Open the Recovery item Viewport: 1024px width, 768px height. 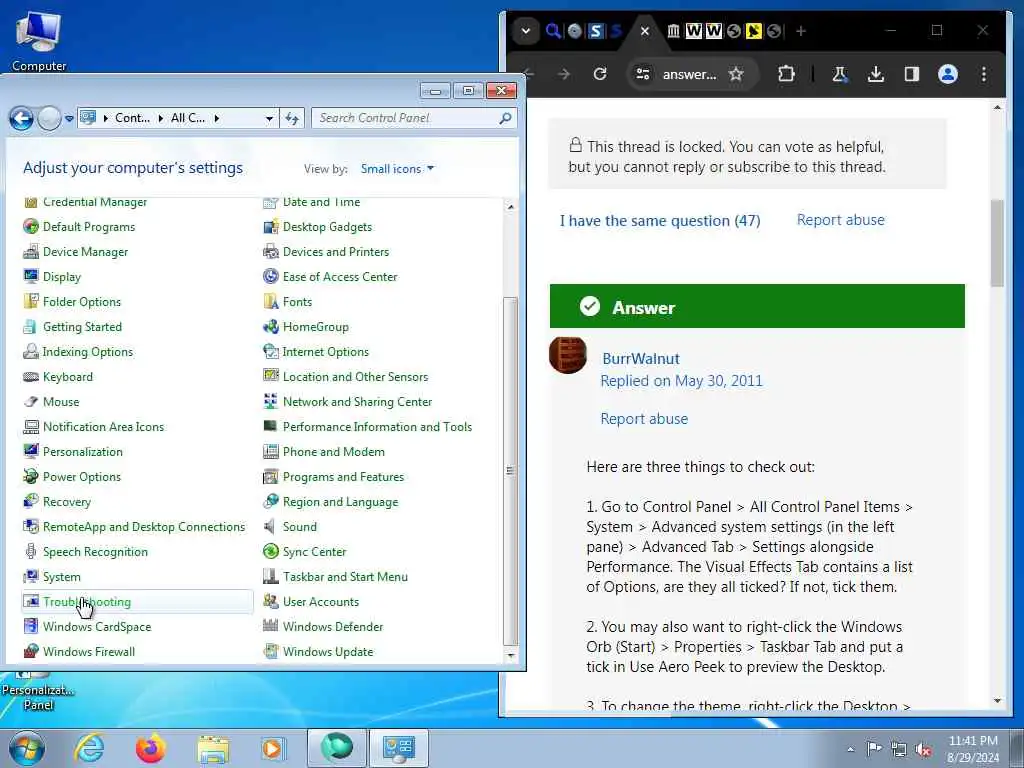[x=67, y=502]
